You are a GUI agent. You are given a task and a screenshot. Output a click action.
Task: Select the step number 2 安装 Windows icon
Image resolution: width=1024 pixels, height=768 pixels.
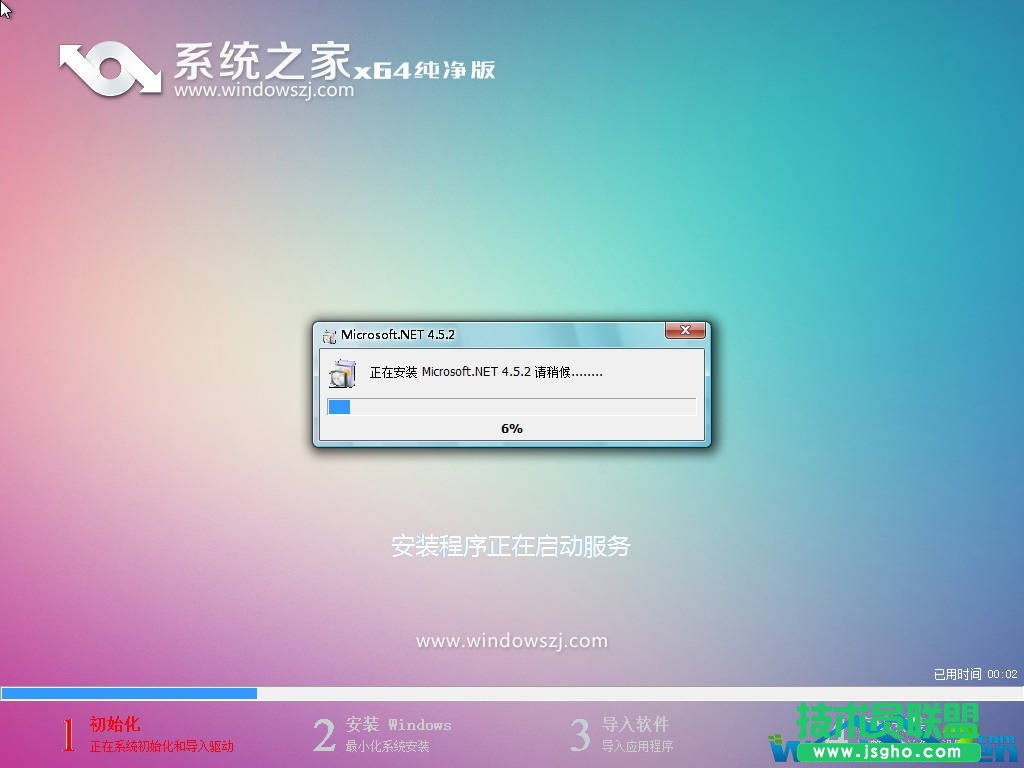pos(323,733)
